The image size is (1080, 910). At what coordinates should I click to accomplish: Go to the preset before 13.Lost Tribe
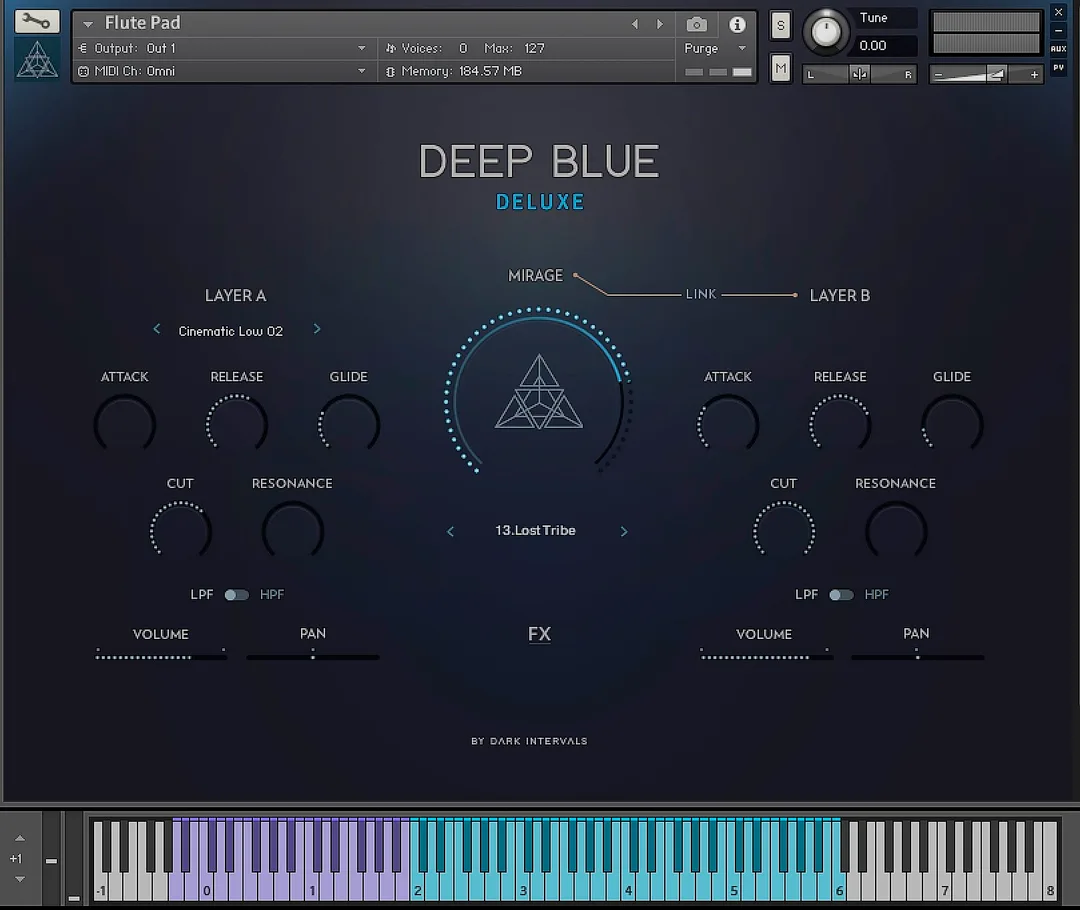click(450, 531)
